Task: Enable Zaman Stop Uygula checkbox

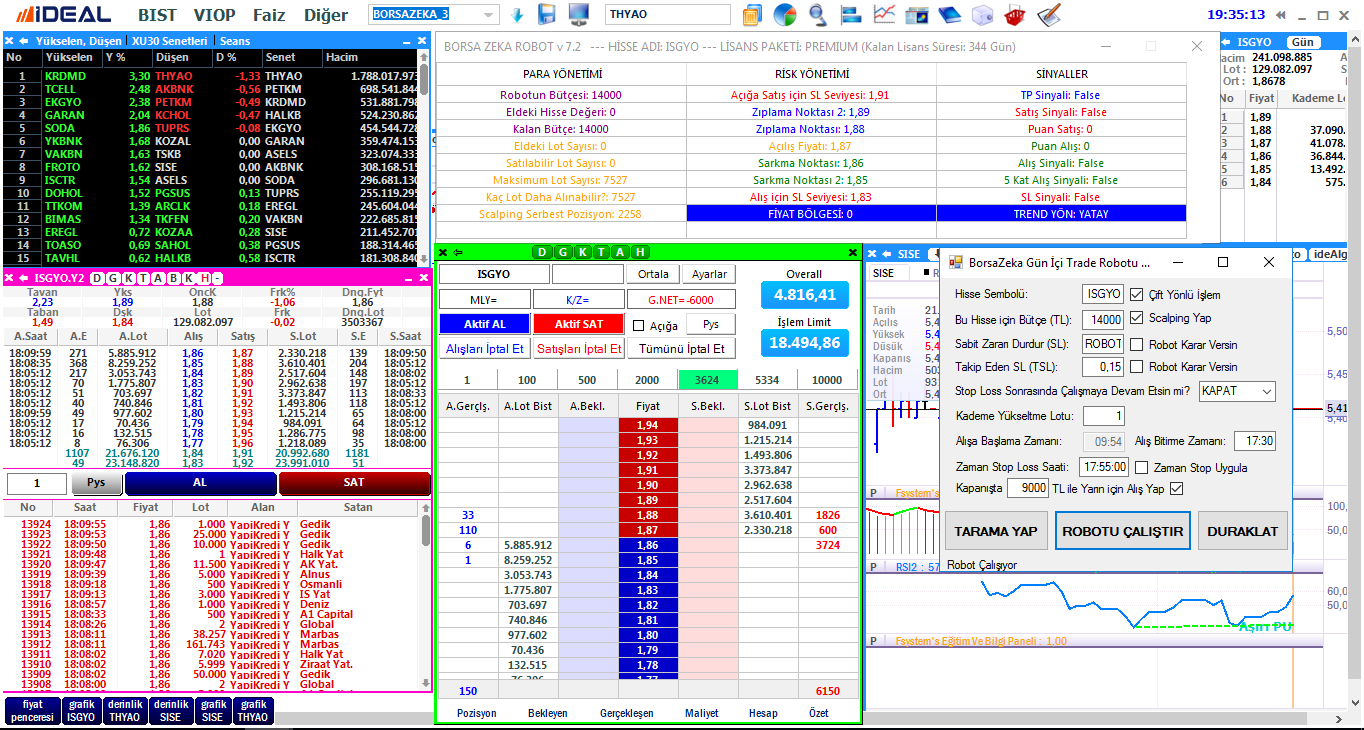Action: click(1141, 467)
